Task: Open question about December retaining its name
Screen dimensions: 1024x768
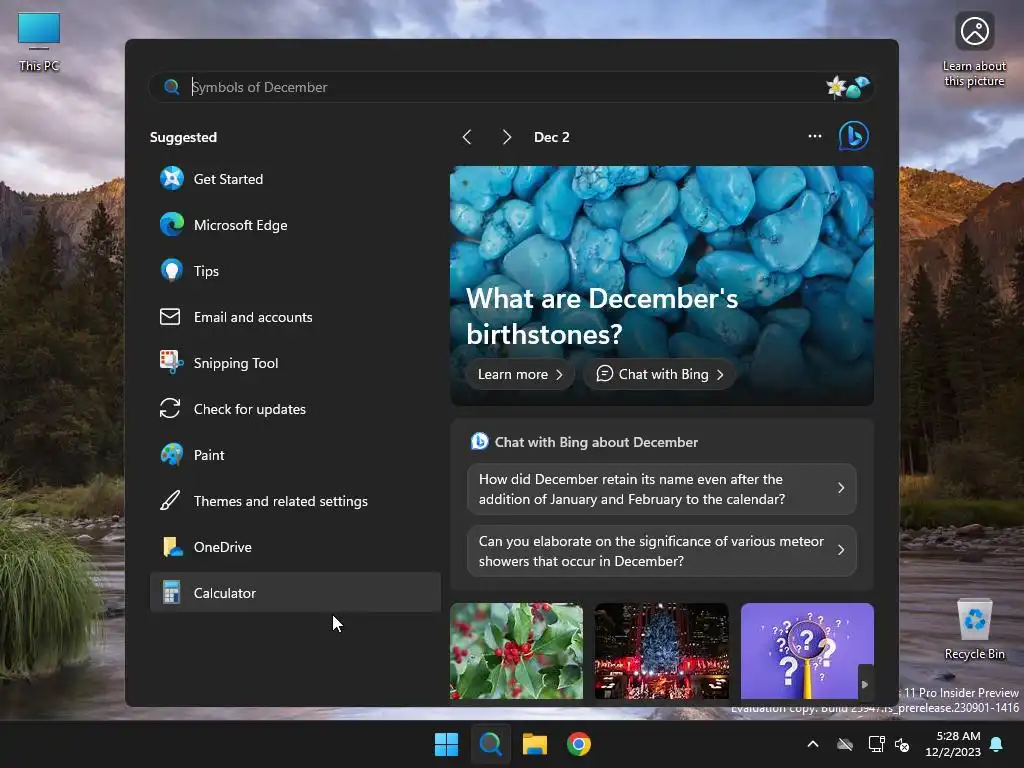Action: (x=662, y=489)
